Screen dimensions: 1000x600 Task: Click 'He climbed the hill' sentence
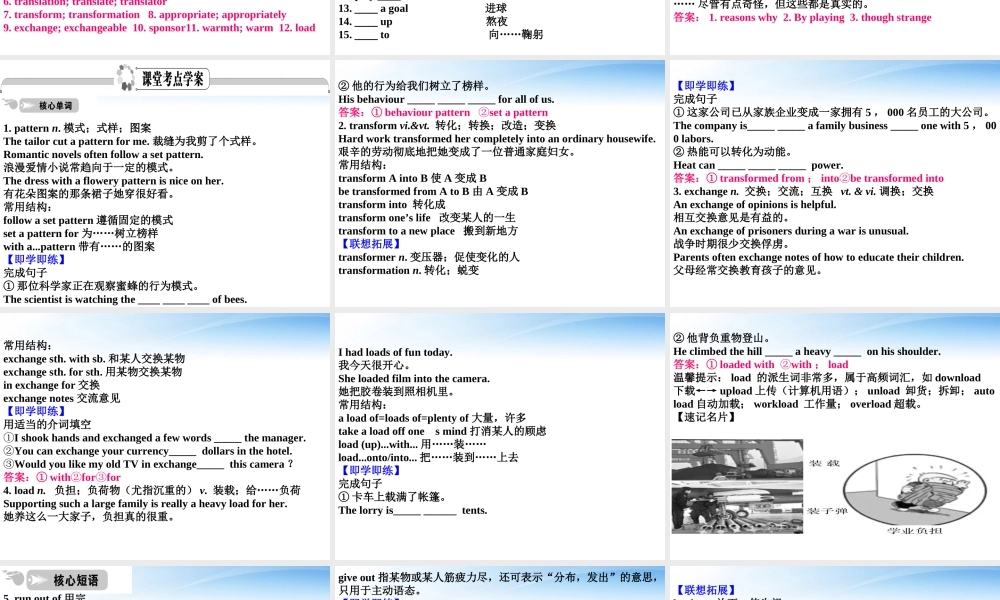click(807, 351)
